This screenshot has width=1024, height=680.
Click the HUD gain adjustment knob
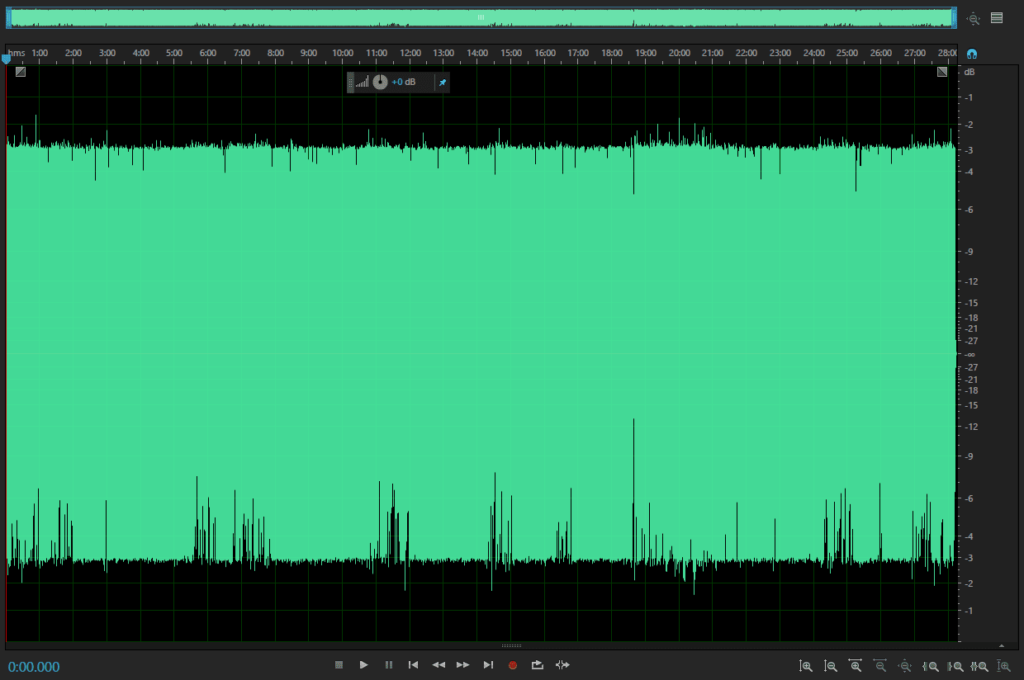click(380, 82)
